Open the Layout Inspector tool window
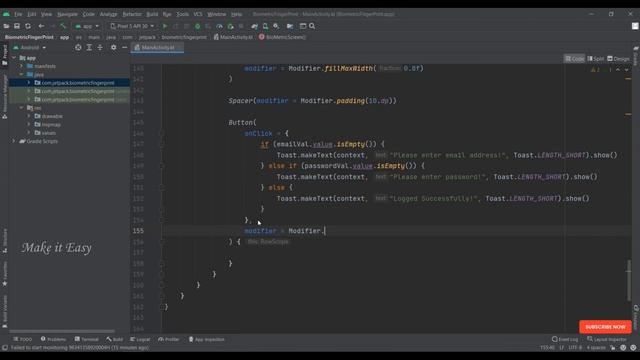640x360 pixels. (607, 339)
